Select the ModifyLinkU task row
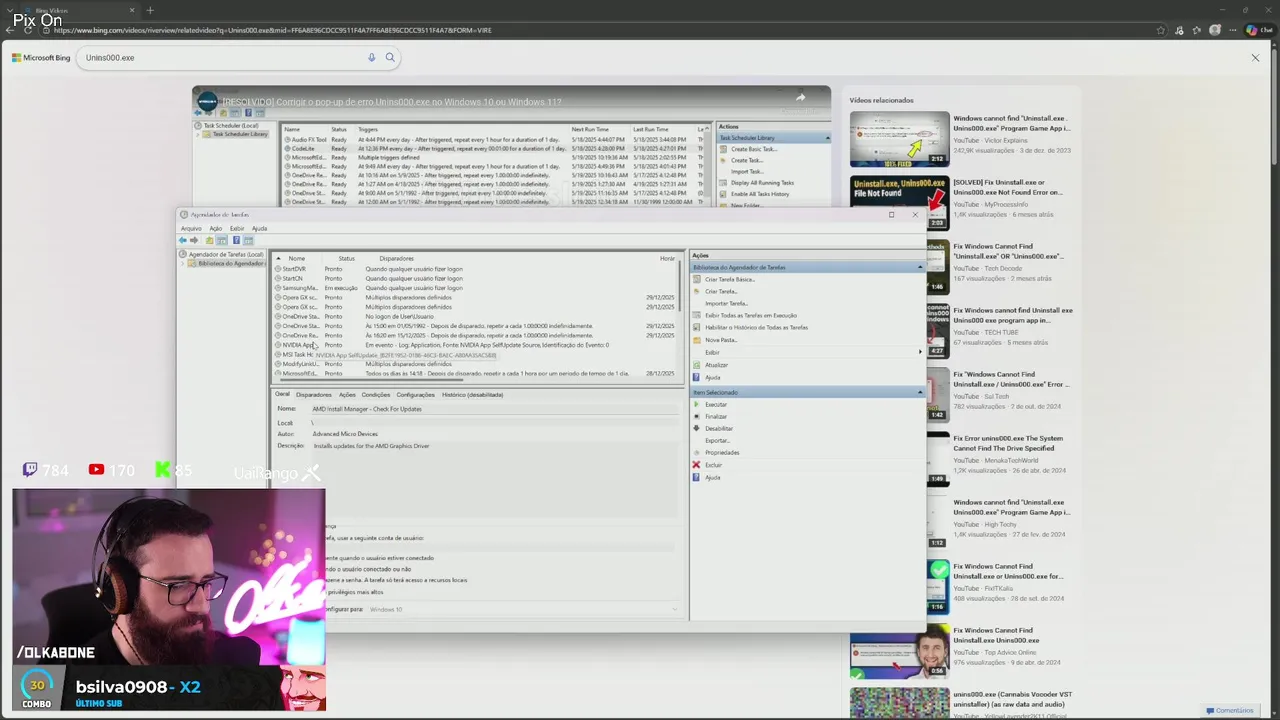 point(475,364)
